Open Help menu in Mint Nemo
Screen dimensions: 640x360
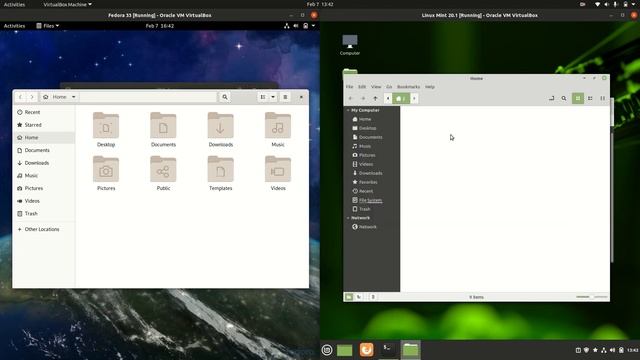pyautogui.click(x=430, y=87)
